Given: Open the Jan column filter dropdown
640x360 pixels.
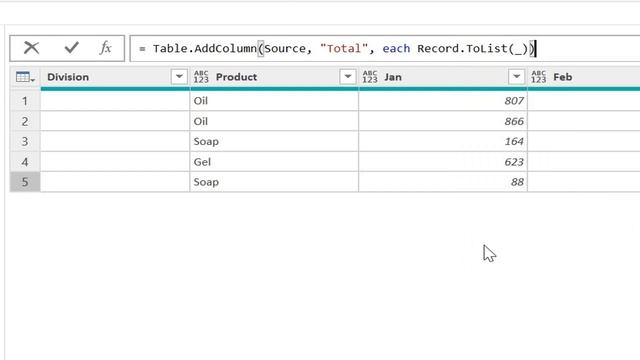Looking at the screenshot, I should (516, 77).
